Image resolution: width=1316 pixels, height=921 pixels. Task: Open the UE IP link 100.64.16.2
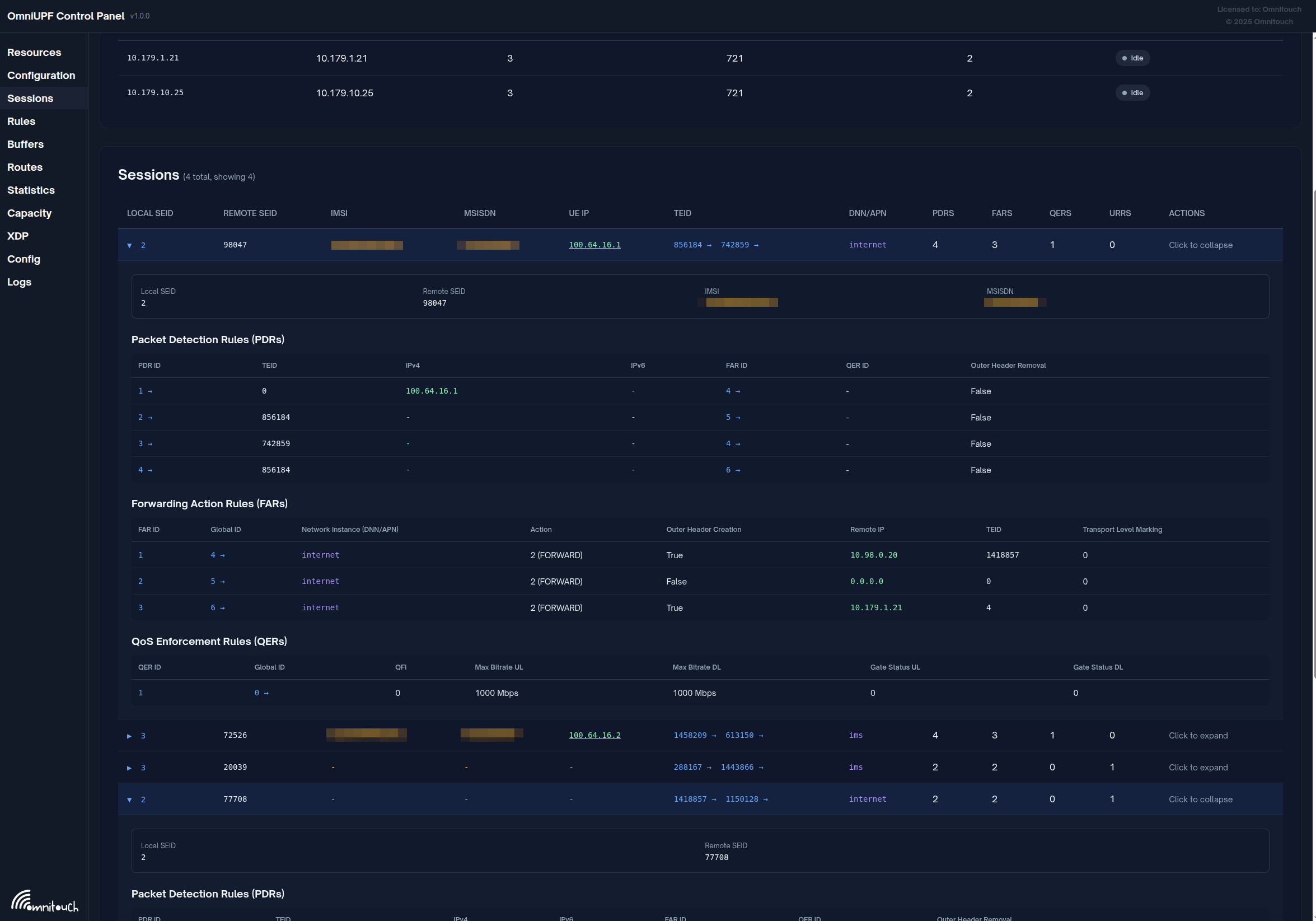click(594, 735)
